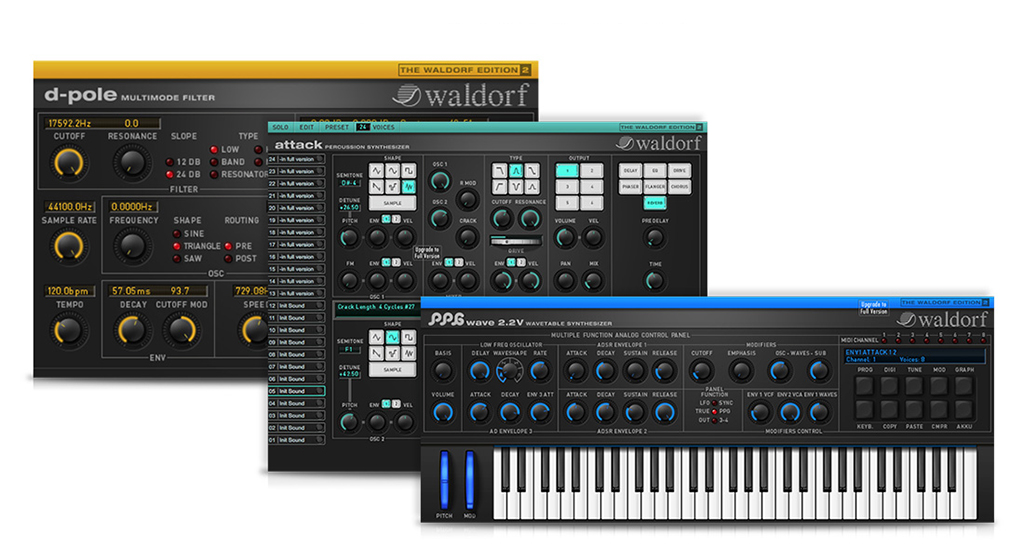Switch to the EDIT tab in Attack
The image size is (1024, 549).
[307, 127]
